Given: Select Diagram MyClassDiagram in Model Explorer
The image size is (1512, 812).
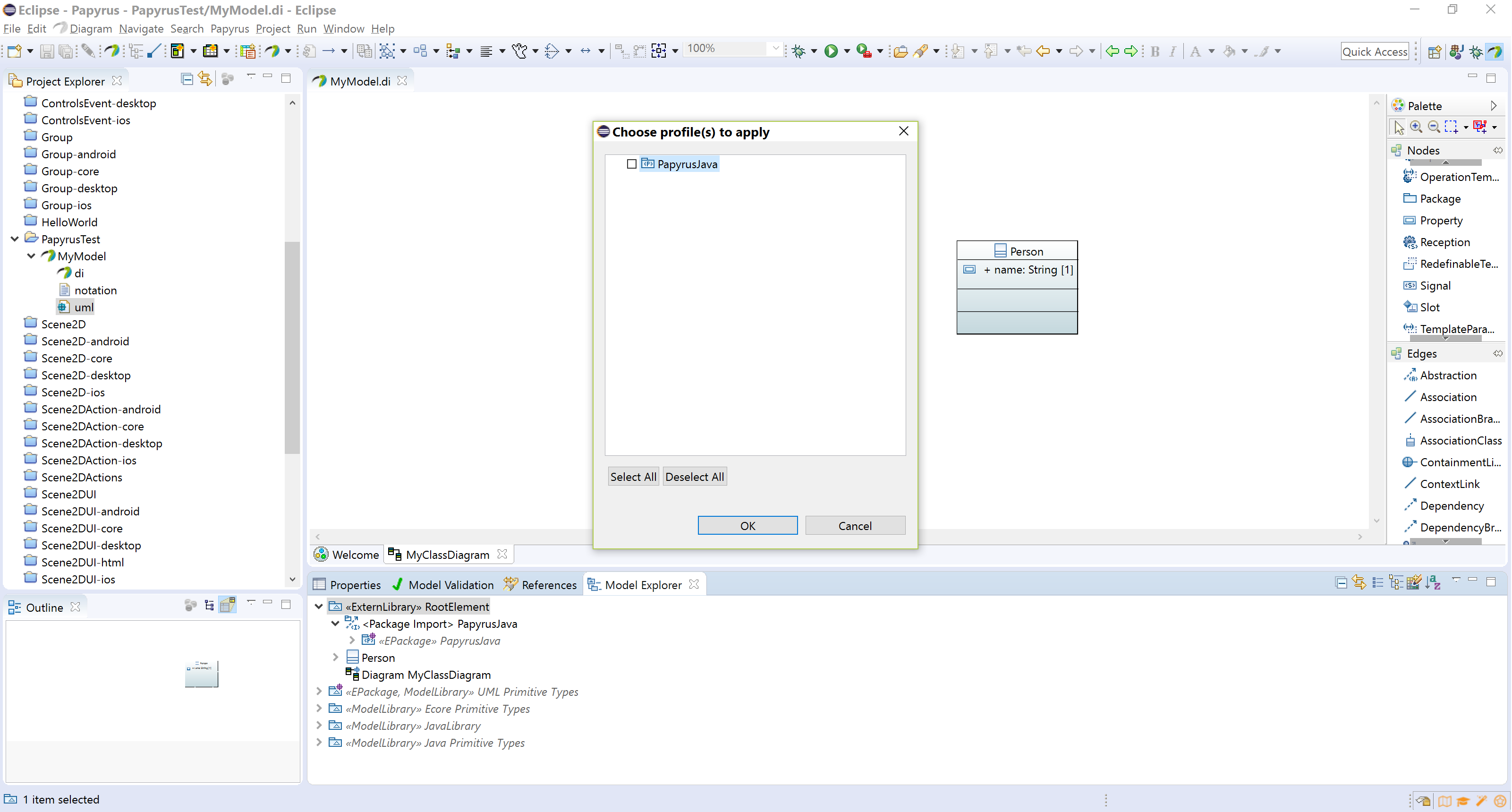Looking at the screenshot, I should tap(418, 675).
